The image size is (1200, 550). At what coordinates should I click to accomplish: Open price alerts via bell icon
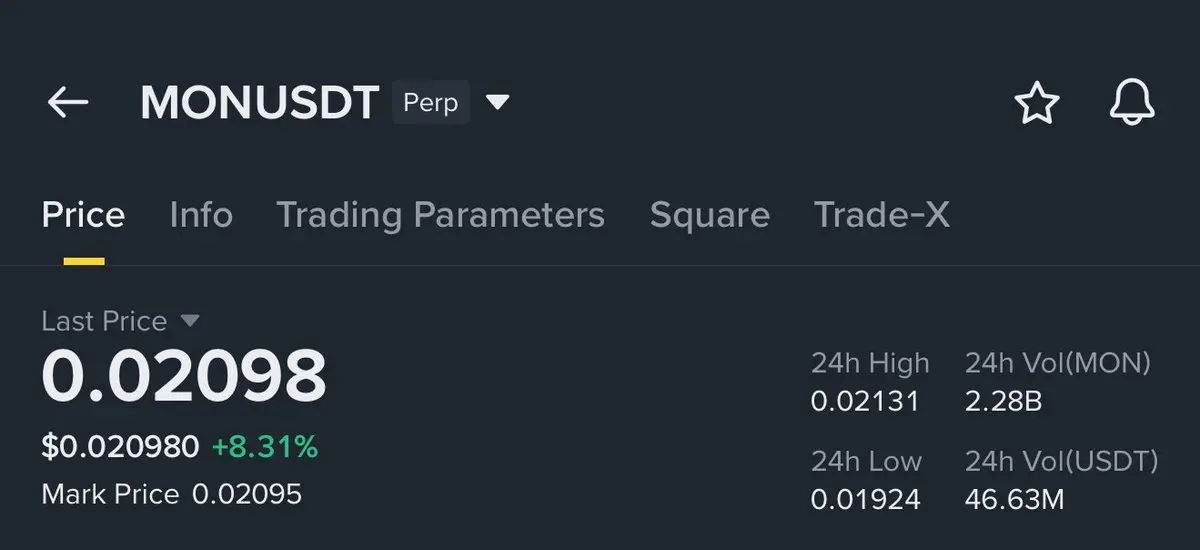pyautogui.click(x=1132, y=103)
